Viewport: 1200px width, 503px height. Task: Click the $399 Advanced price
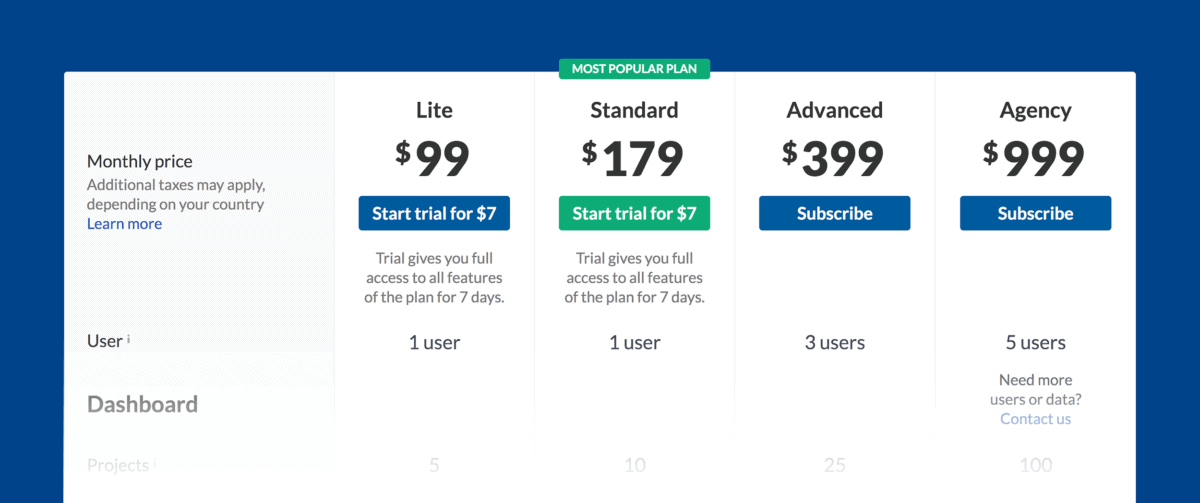[x=833, y=158]
